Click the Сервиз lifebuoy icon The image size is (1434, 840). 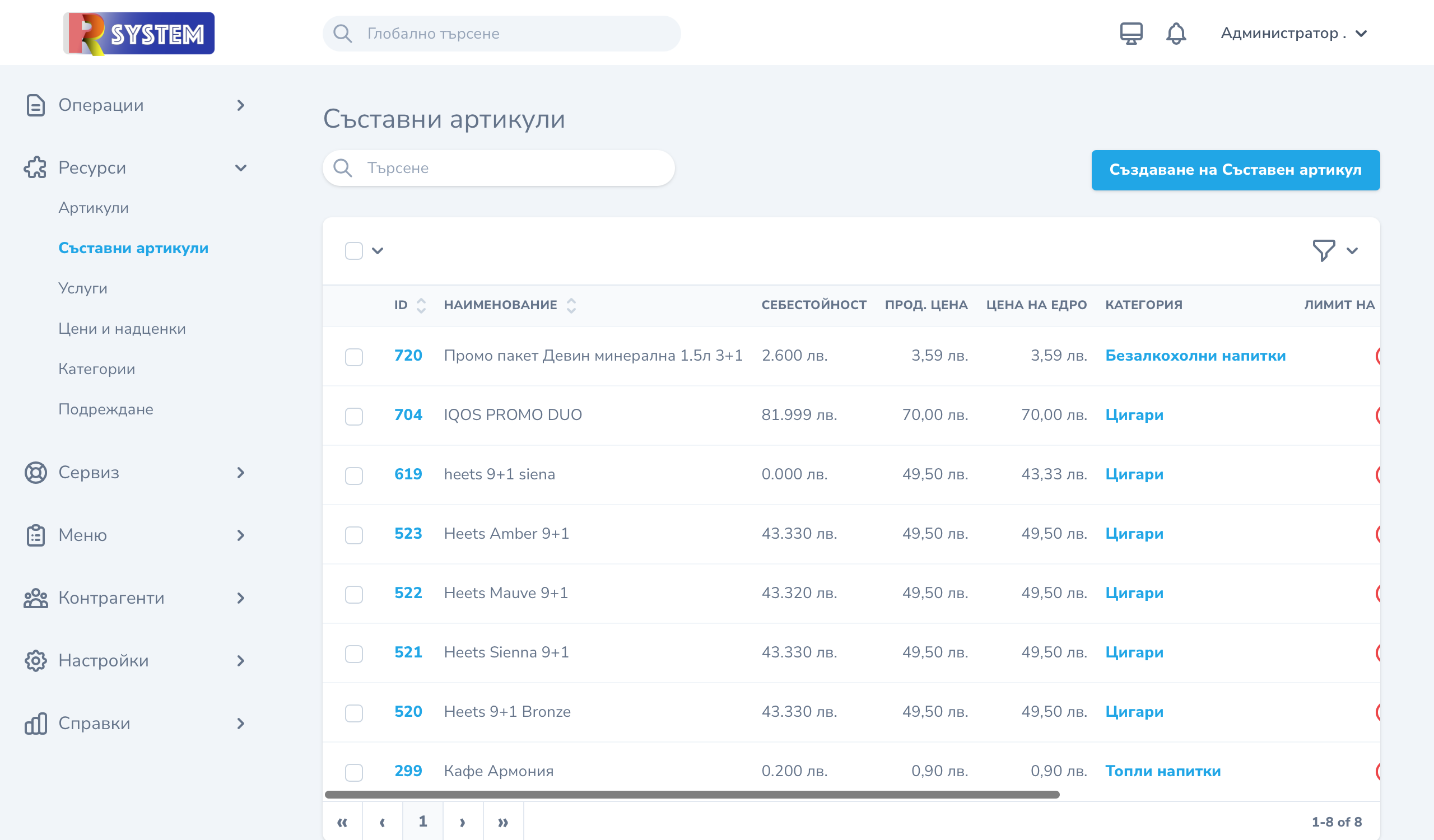35,472
